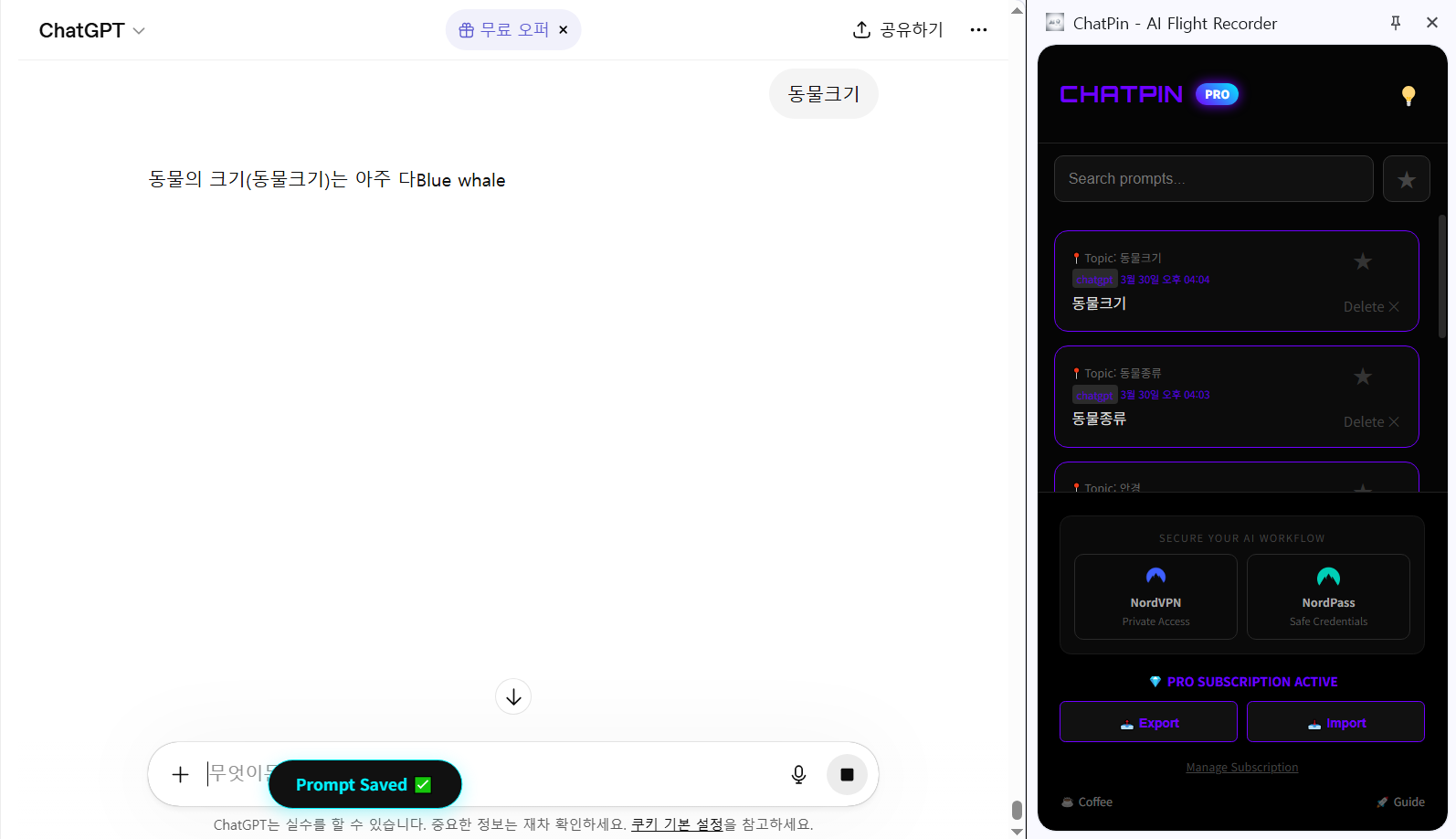This screenshot has height=839, width=1456.
Task: Click the 3월 30일 오후 04:03 timestamp
Action: tap(1165, 395)
